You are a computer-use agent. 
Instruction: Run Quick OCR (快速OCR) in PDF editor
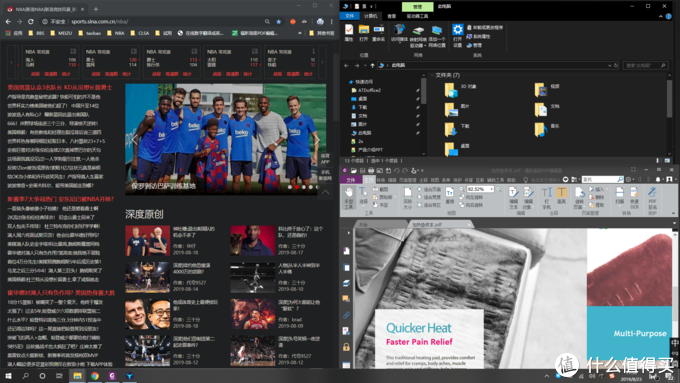tap(634, 198)
